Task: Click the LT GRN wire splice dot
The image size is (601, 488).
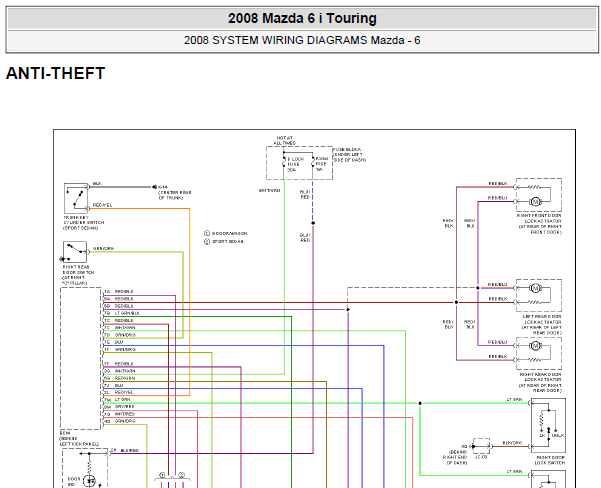Action: pos(420,403)
